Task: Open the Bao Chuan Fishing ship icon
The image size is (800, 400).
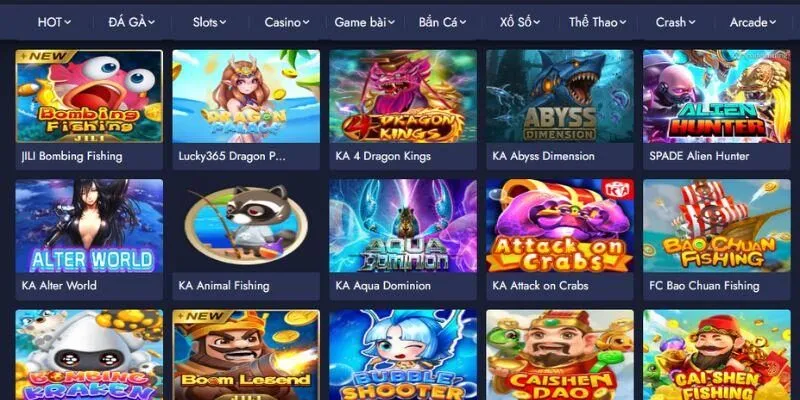Action: click(x=717, y=226)
